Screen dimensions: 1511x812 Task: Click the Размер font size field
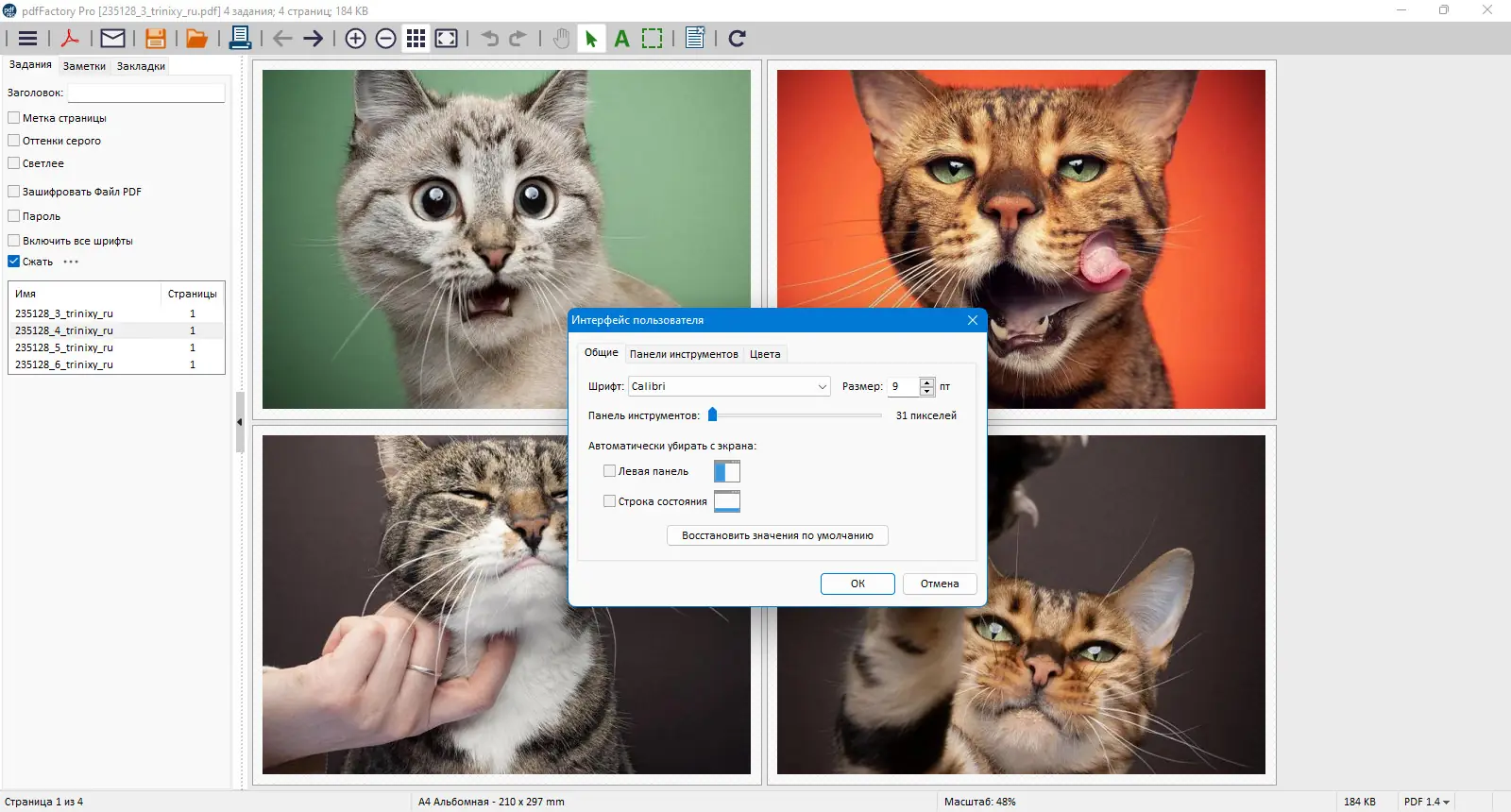point(904,386)
